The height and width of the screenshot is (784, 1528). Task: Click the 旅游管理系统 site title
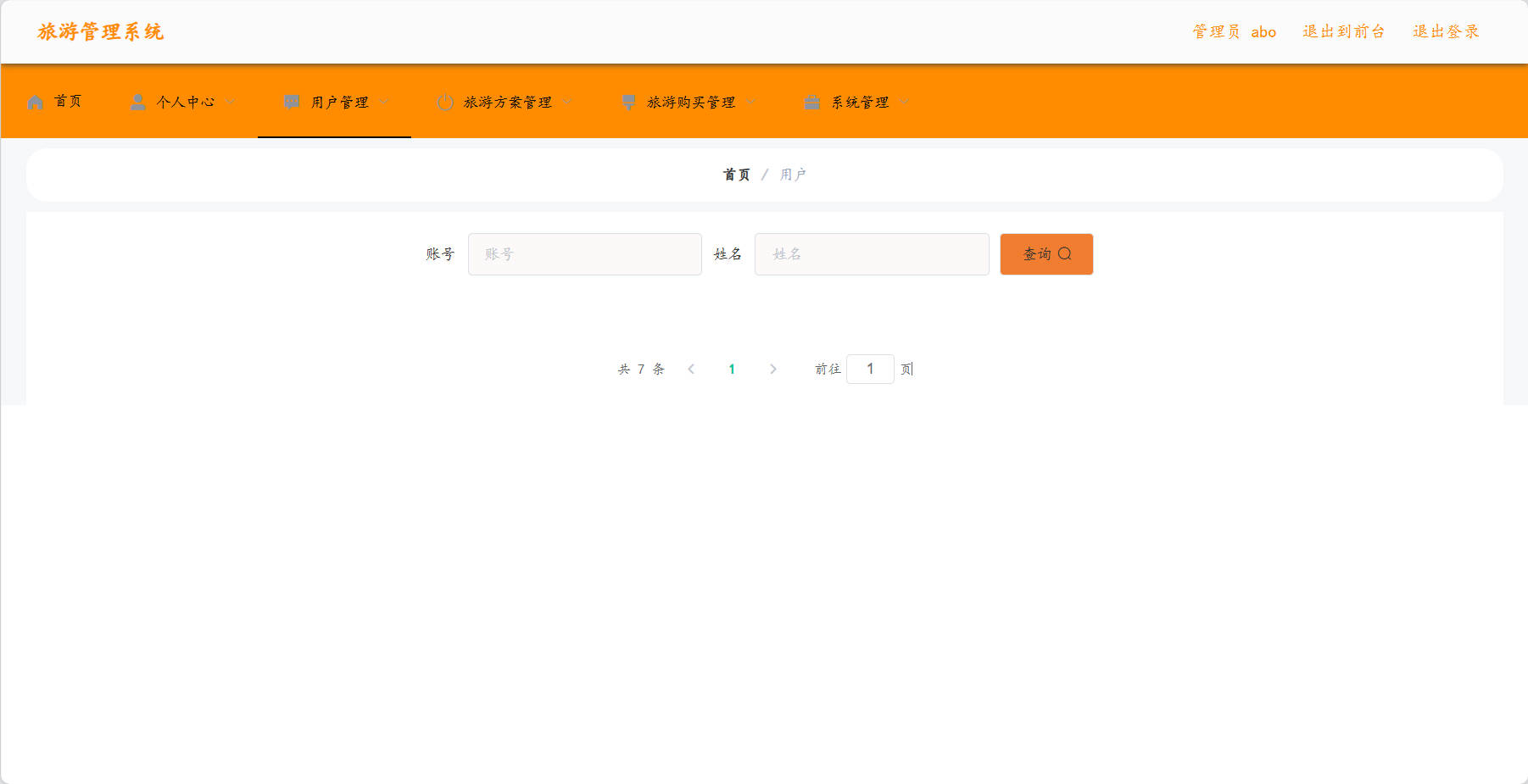tap(100, 32)
